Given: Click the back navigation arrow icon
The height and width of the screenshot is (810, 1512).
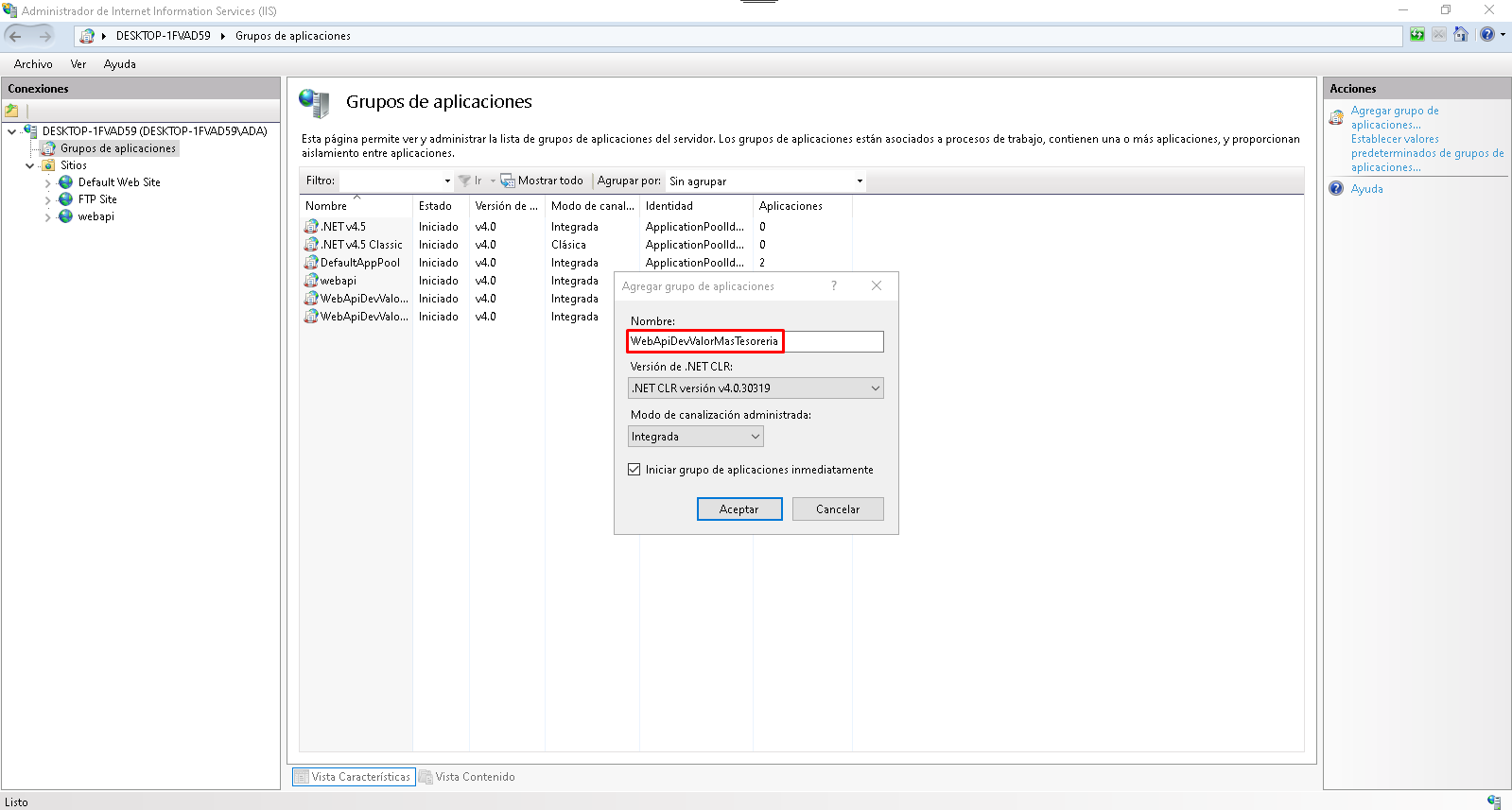Looking at the screenshot, I should [x=16, y=36].
